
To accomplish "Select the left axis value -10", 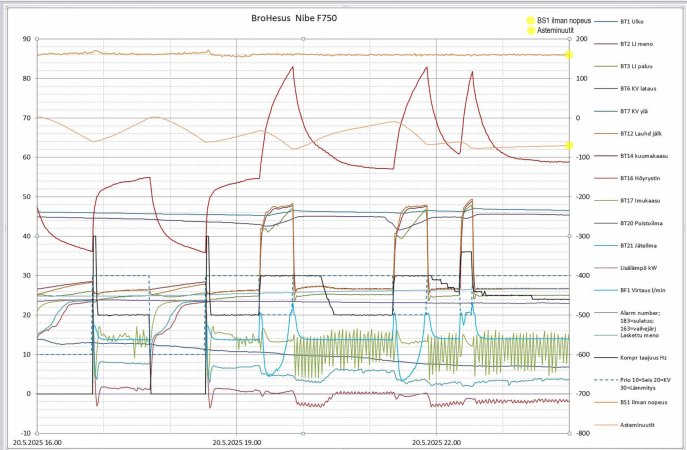I will coord(26,433).
